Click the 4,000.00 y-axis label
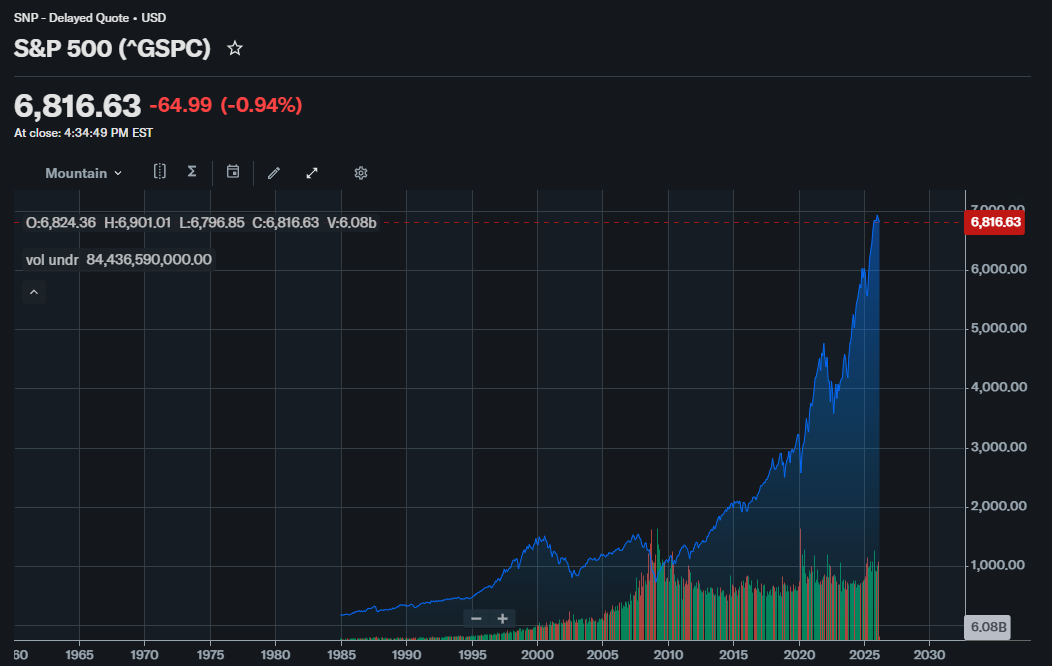Viewport: 1052px width, 666px height. click(x=999, y=387)
